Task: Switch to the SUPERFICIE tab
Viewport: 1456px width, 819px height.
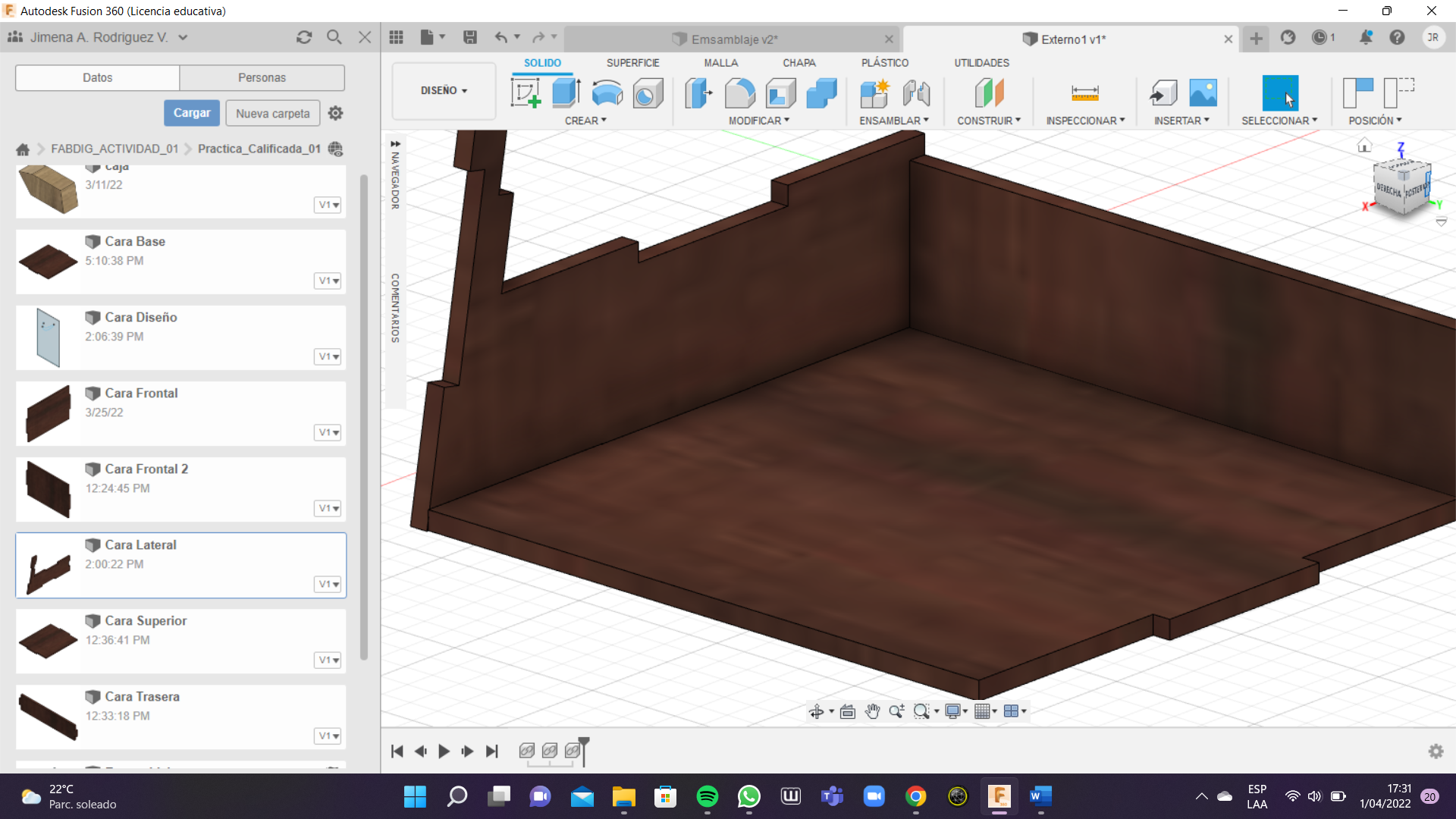Action: coord(632,63)
